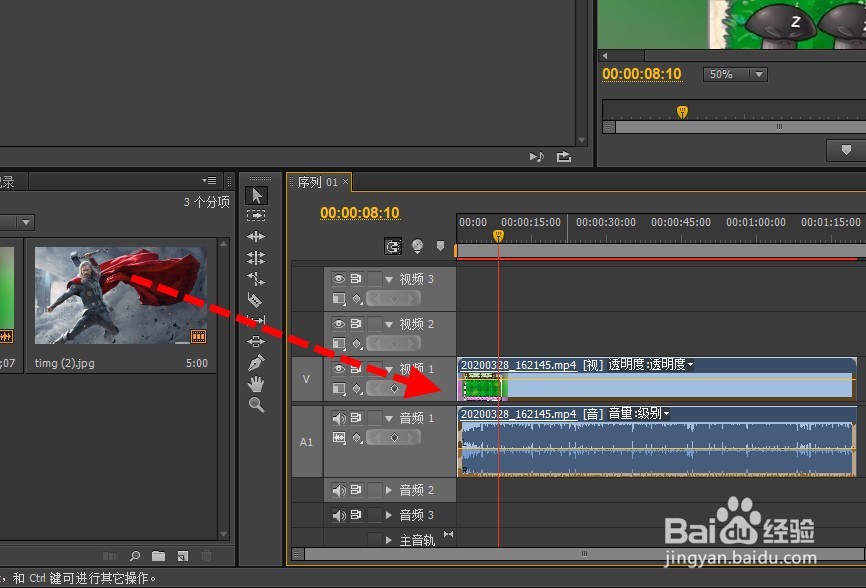Click the trash delete icon in project panel
This screenshot has height=588, width=866.
click(206, 555)
